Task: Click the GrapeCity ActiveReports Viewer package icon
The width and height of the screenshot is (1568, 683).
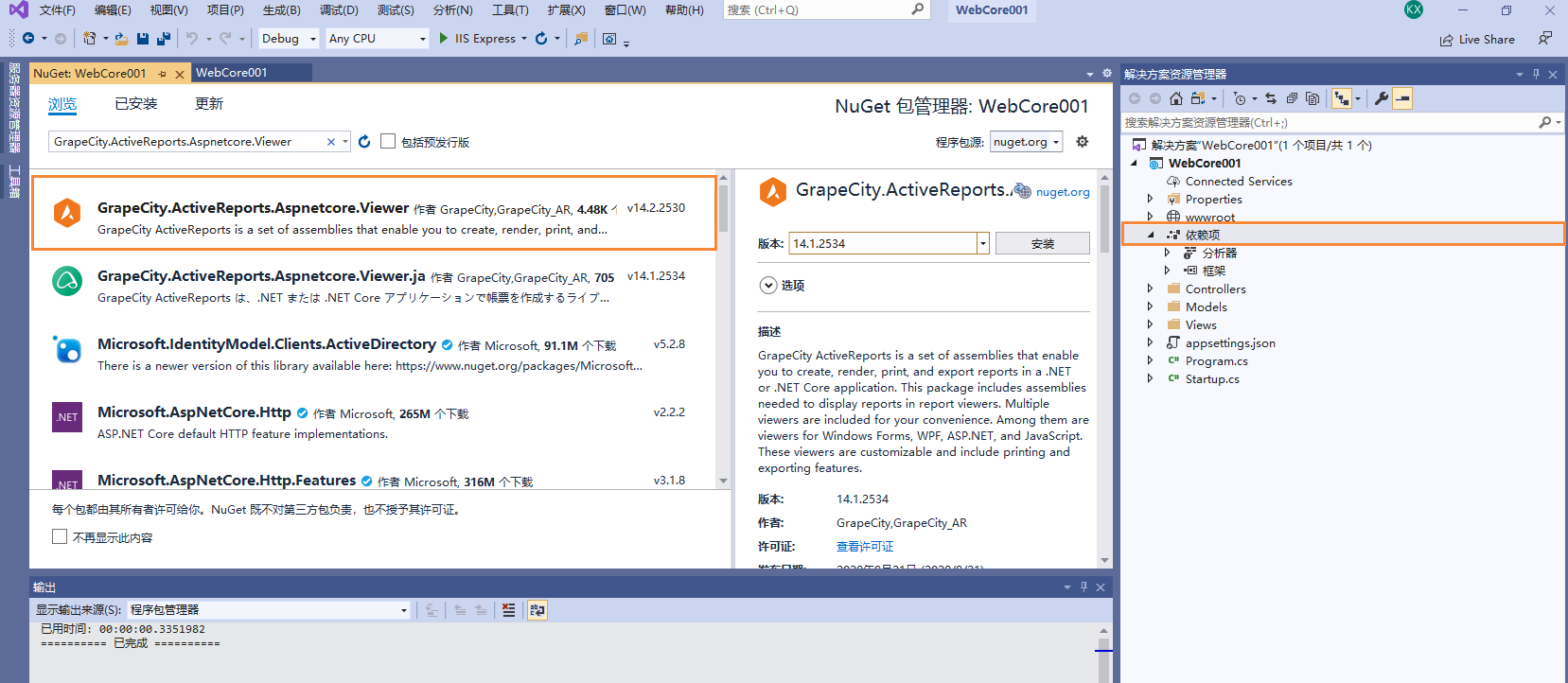Action: tap(67, 213)
